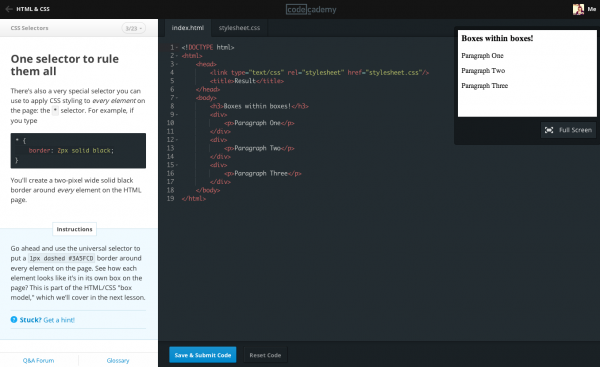Click the Paragraph Two code line

pyautogui.click(x=259, y=148)
